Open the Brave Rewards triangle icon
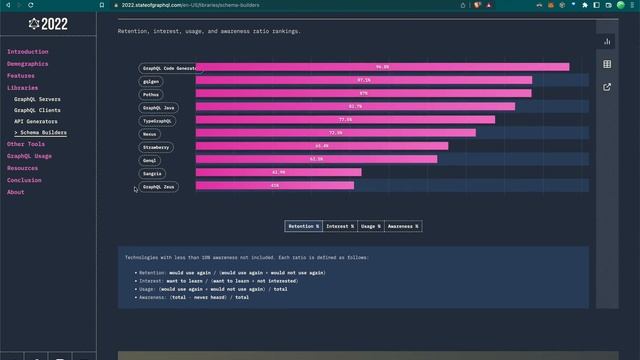The height and width of the screenshot is (360, 640). tap(489, 5)
